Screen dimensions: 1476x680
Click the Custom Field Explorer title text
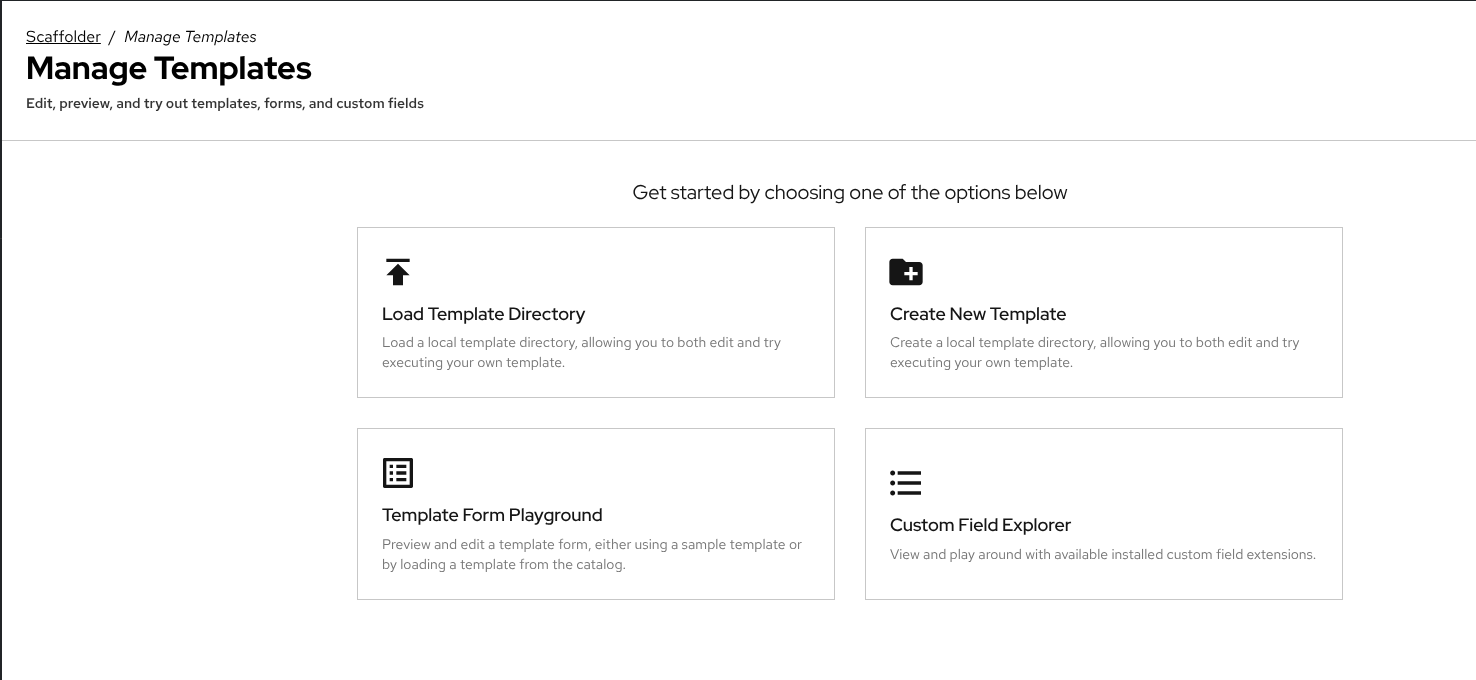(x=981, y=525)
